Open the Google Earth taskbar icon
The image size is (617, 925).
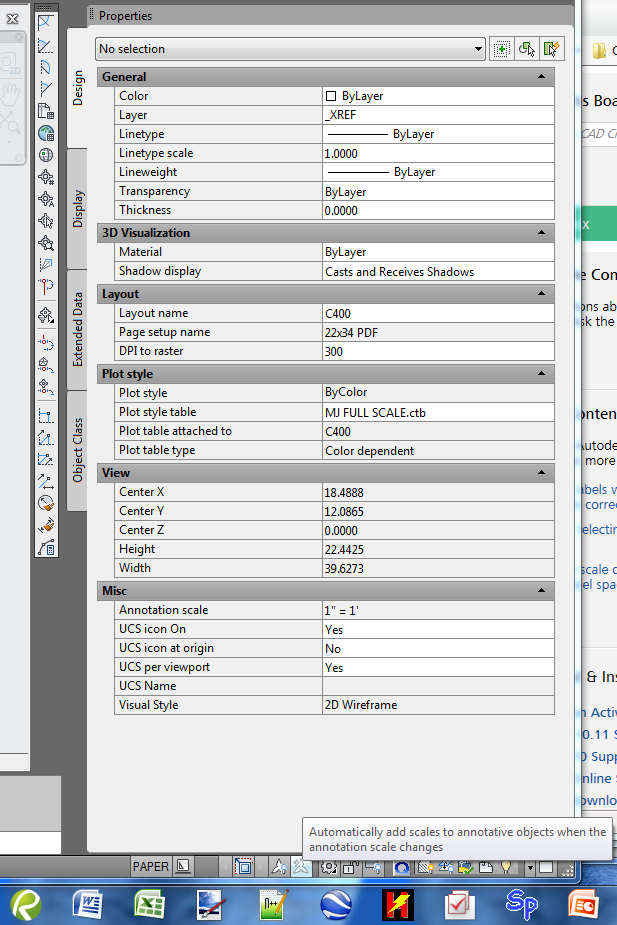336,904
